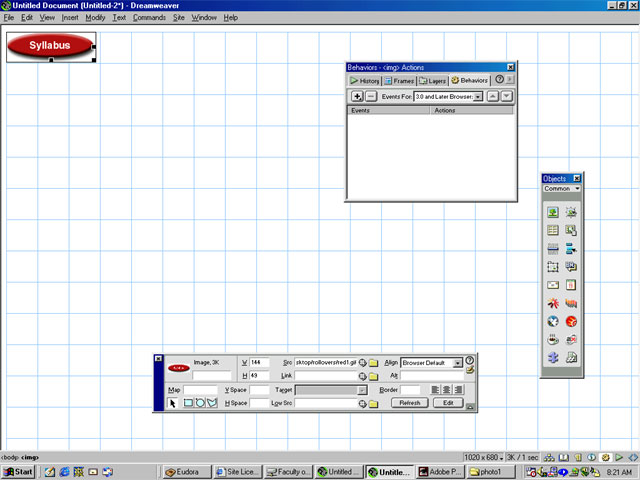Click the Insert E-Mail Link envelope icon
Image resolution: width=640 pixels, height=480 pixels.
(x=552, y=285)
